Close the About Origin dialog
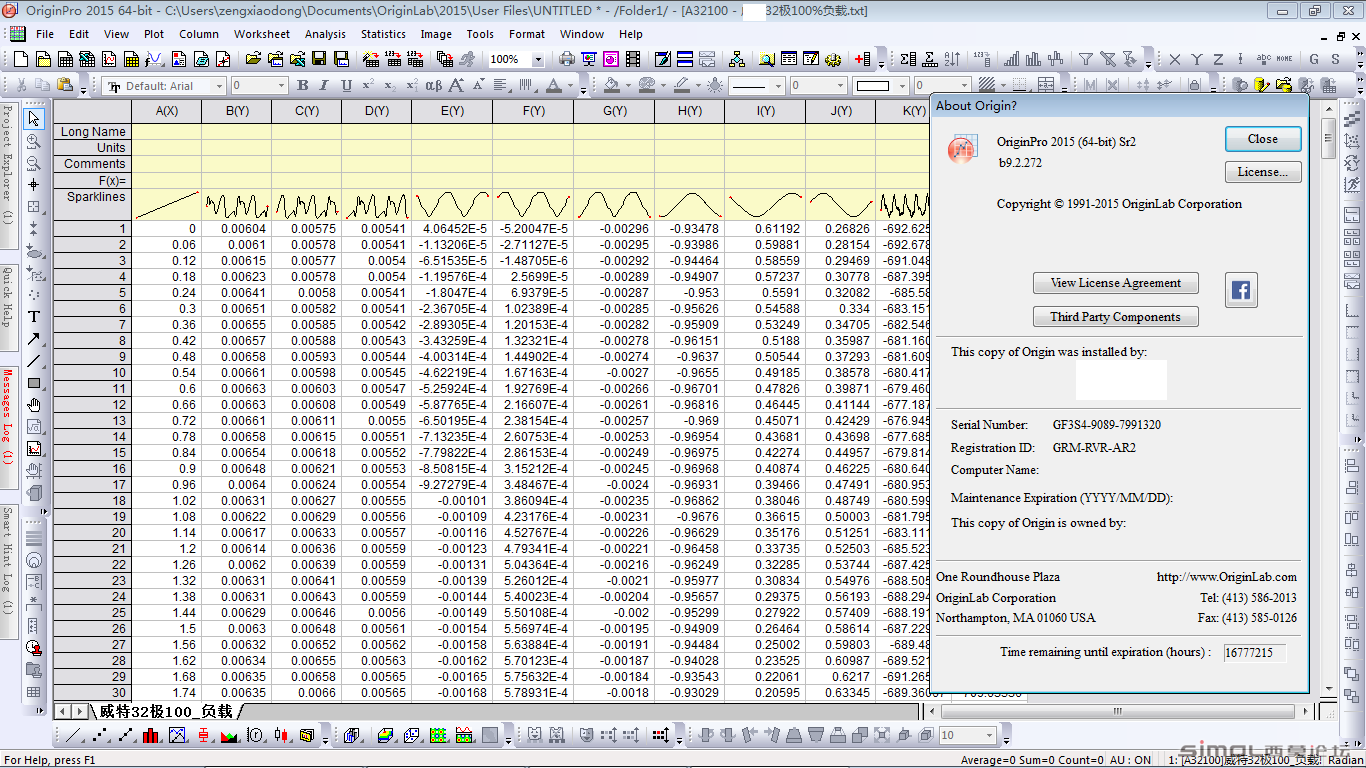The width and height of the screenshot is (1366, 768). pos(1263,139)
